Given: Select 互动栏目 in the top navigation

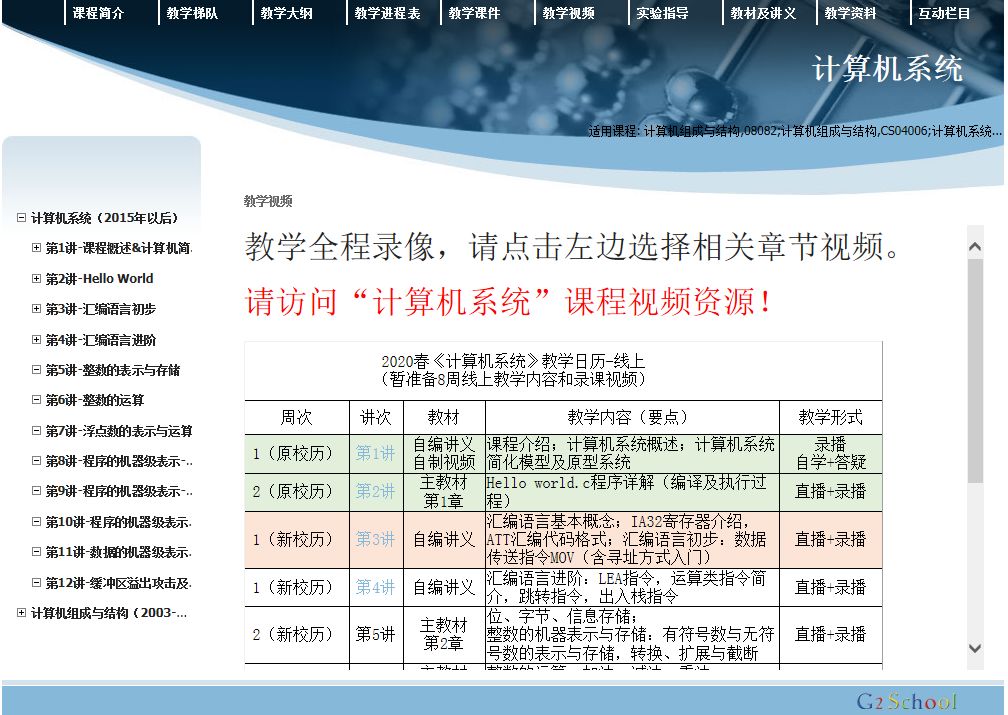Looking at the screenshot, I should click(x=944, y=13).
